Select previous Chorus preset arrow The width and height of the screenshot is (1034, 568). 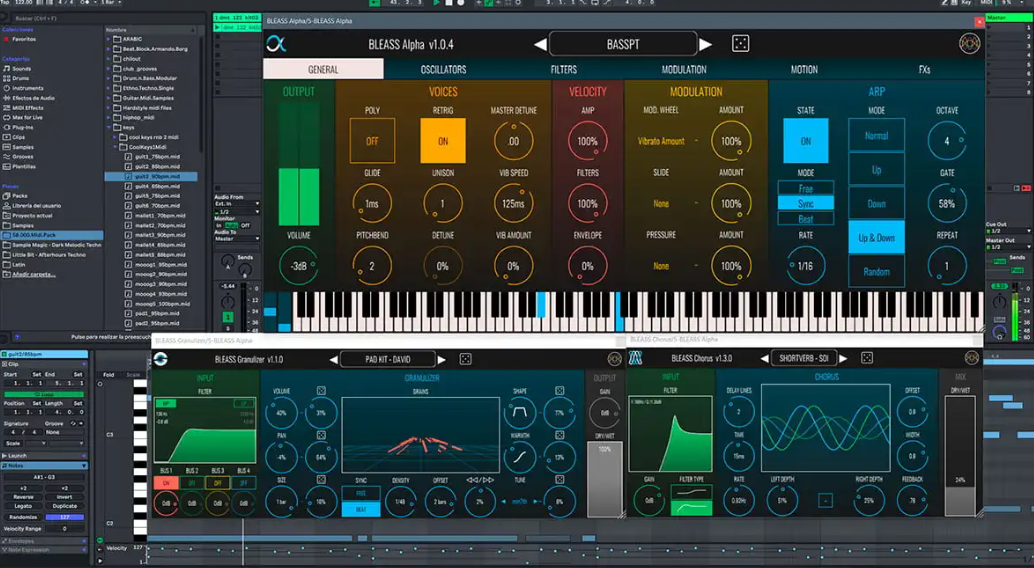764,358
